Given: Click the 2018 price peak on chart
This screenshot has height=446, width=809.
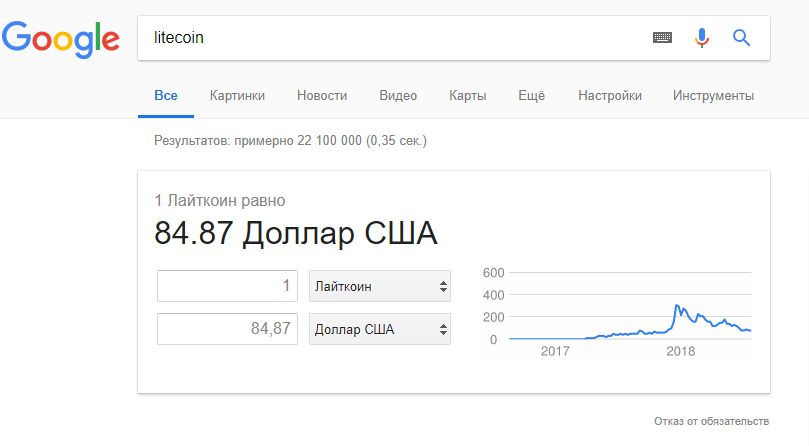Looking at the screenshot, I should pyautogui.click(x=677, y=305).
